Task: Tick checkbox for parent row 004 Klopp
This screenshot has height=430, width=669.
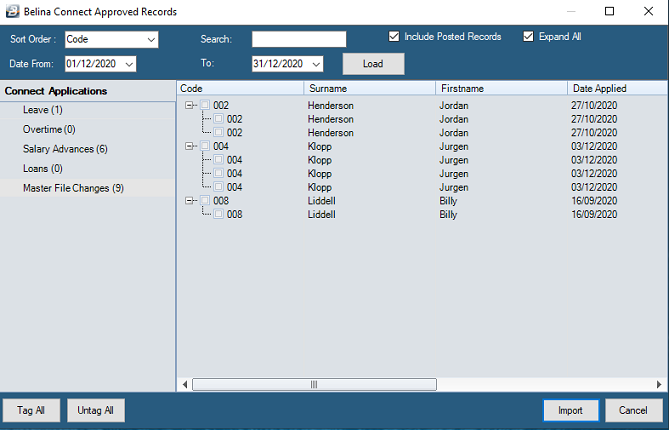Action: (205, 146)
